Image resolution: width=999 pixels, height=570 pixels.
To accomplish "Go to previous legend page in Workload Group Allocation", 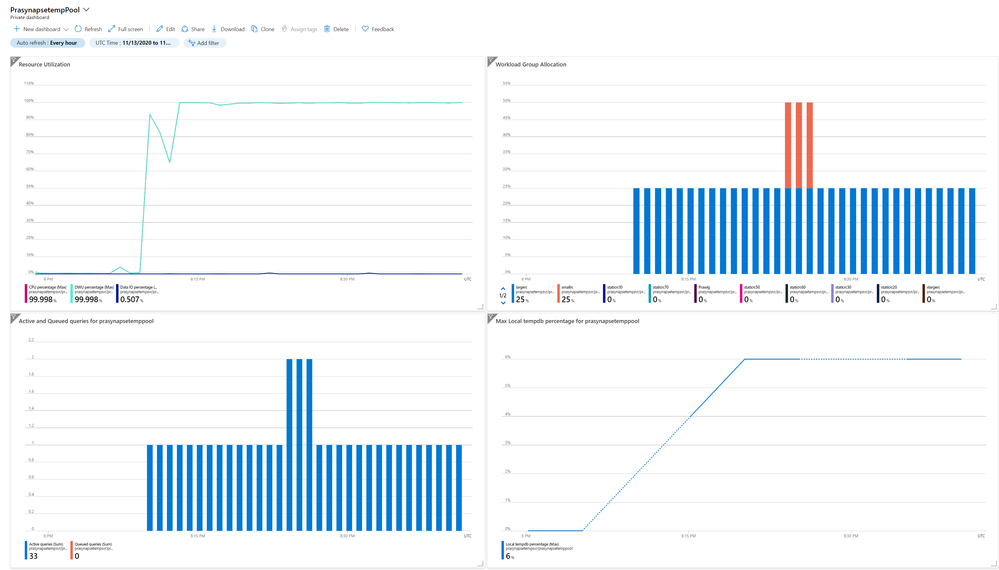I will click(503, 289).
